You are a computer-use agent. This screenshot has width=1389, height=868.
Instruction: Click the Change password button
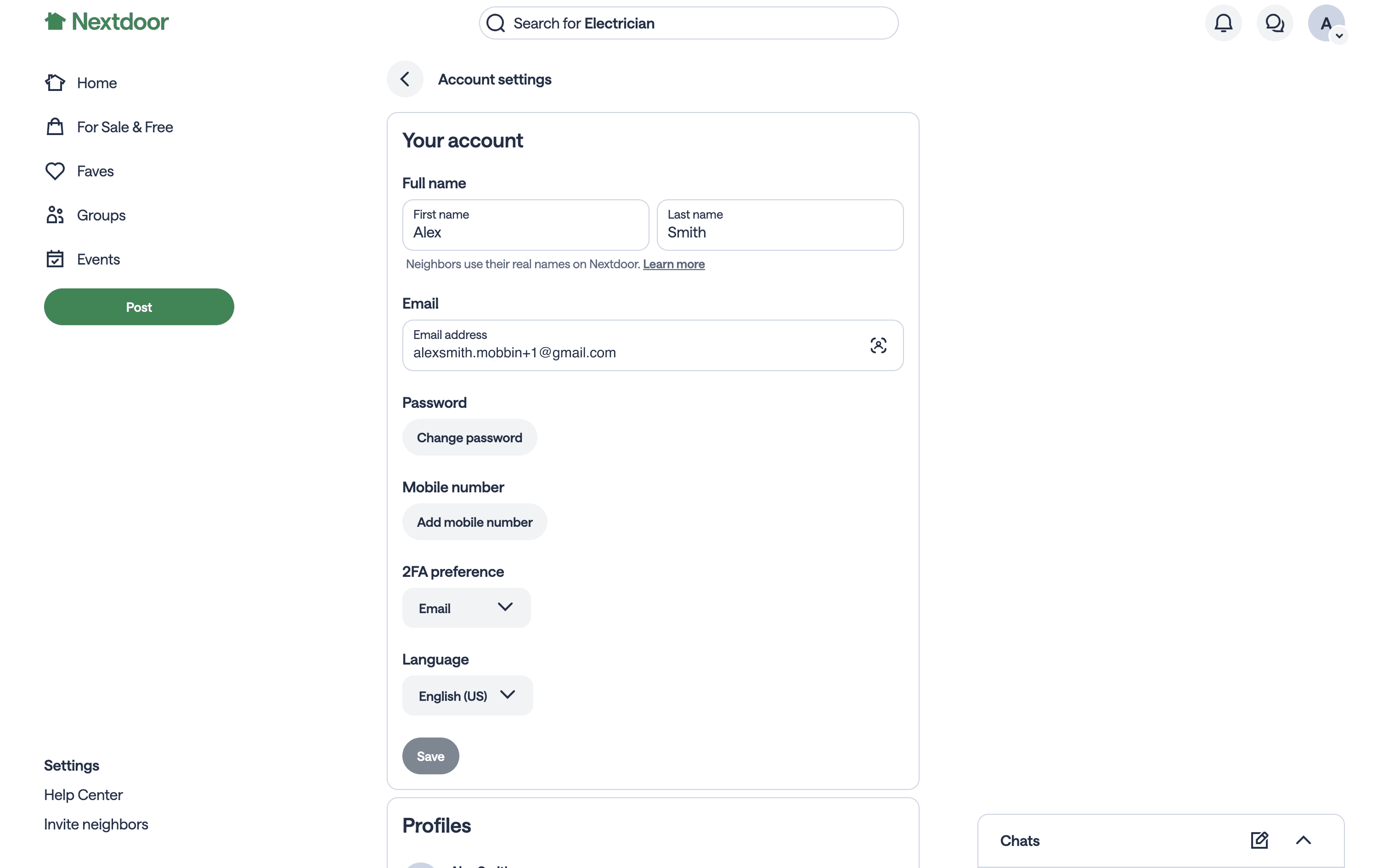click(x=469, y=438)
